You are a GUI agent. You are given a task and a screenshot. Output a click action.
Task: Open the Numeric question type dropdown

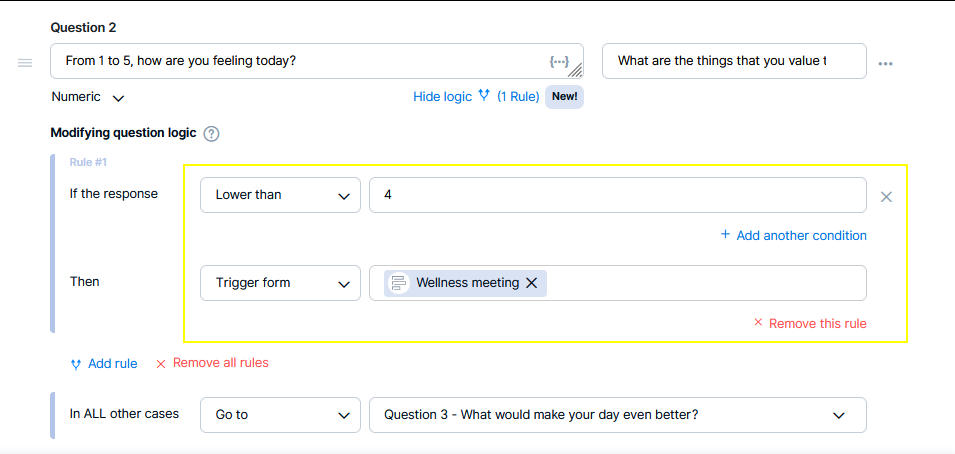pyautogui.click(x=88, y=97)
